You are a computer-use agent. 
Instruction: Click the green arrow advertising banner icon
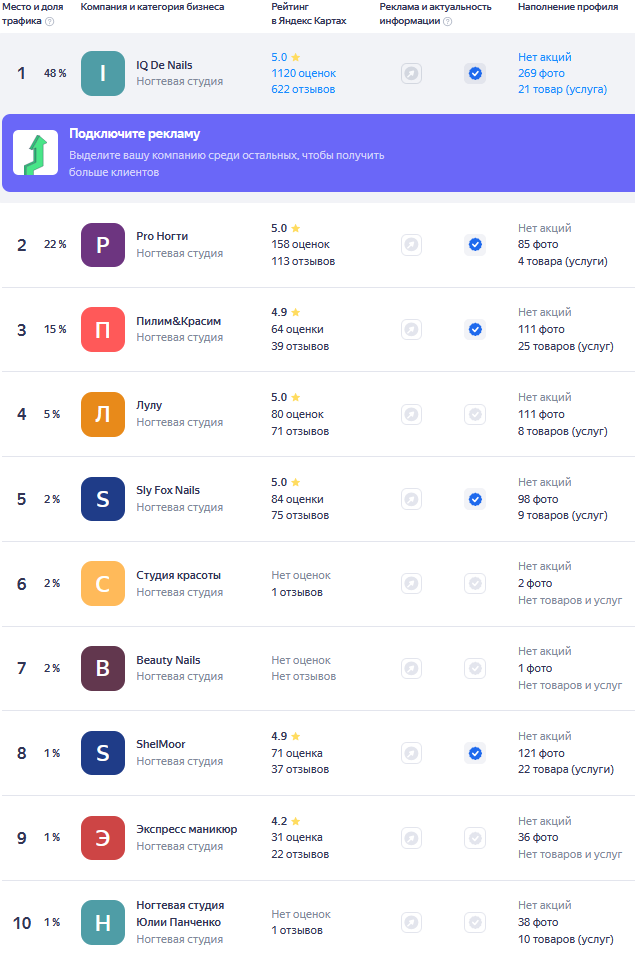[36, 152]
